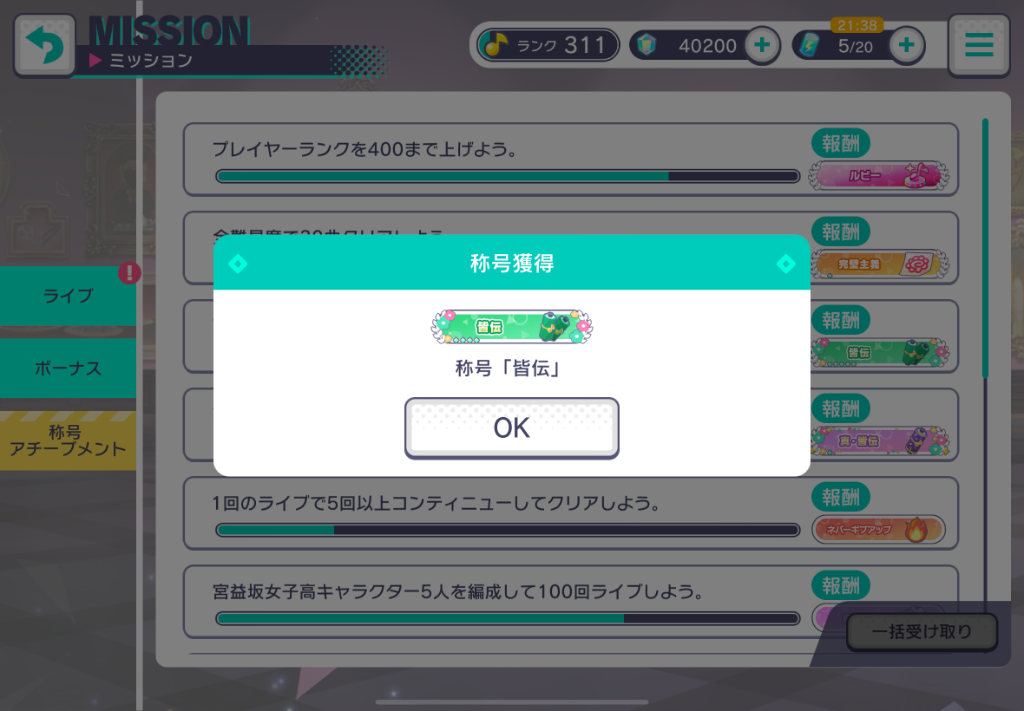Tap the live bonus drink can icon
The image size is (1024, 711).
pyautogui.click(x=808, y=45)
